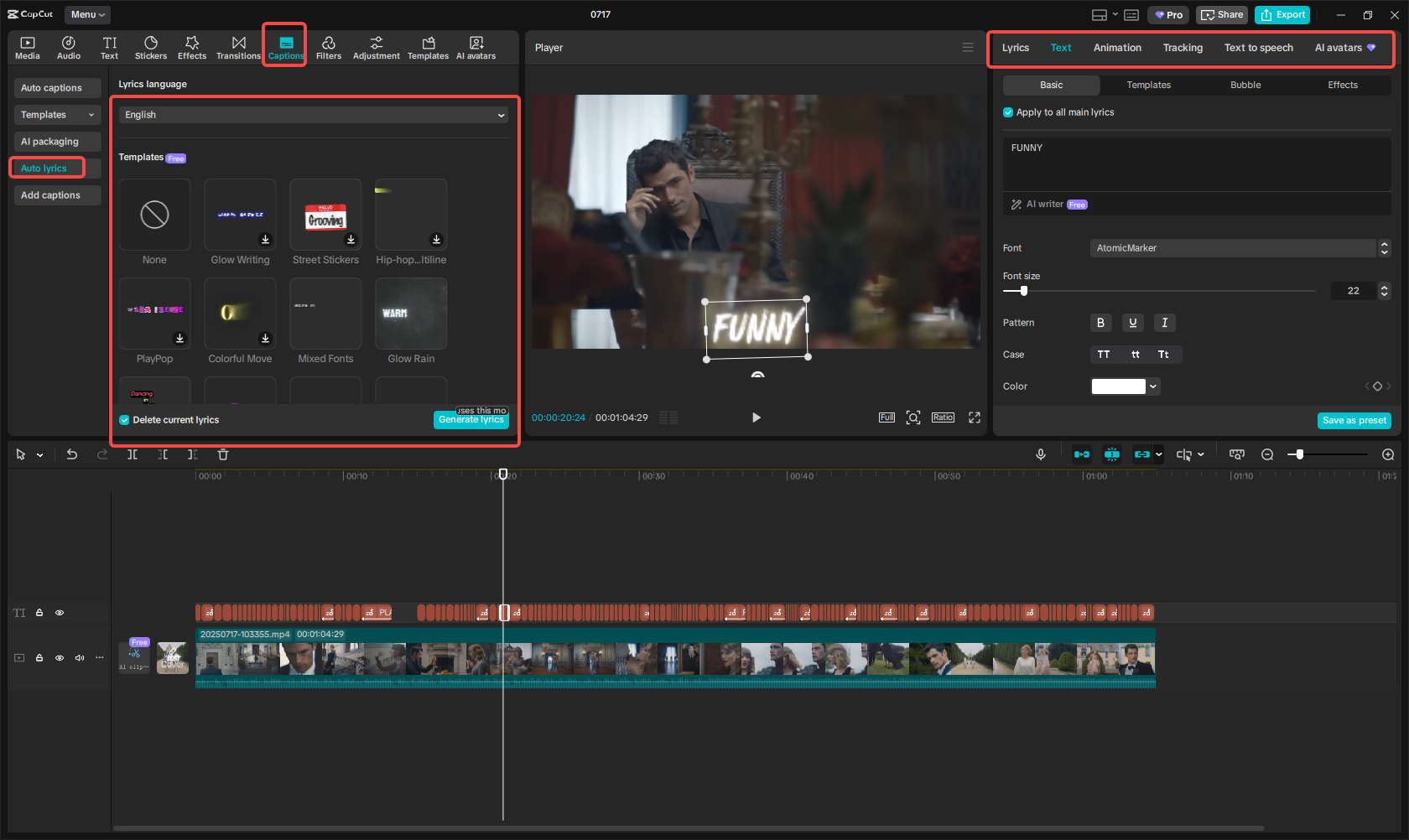1409x840 pixels.
Task: Set case to title case Tt
Action: coord(1163,355)
